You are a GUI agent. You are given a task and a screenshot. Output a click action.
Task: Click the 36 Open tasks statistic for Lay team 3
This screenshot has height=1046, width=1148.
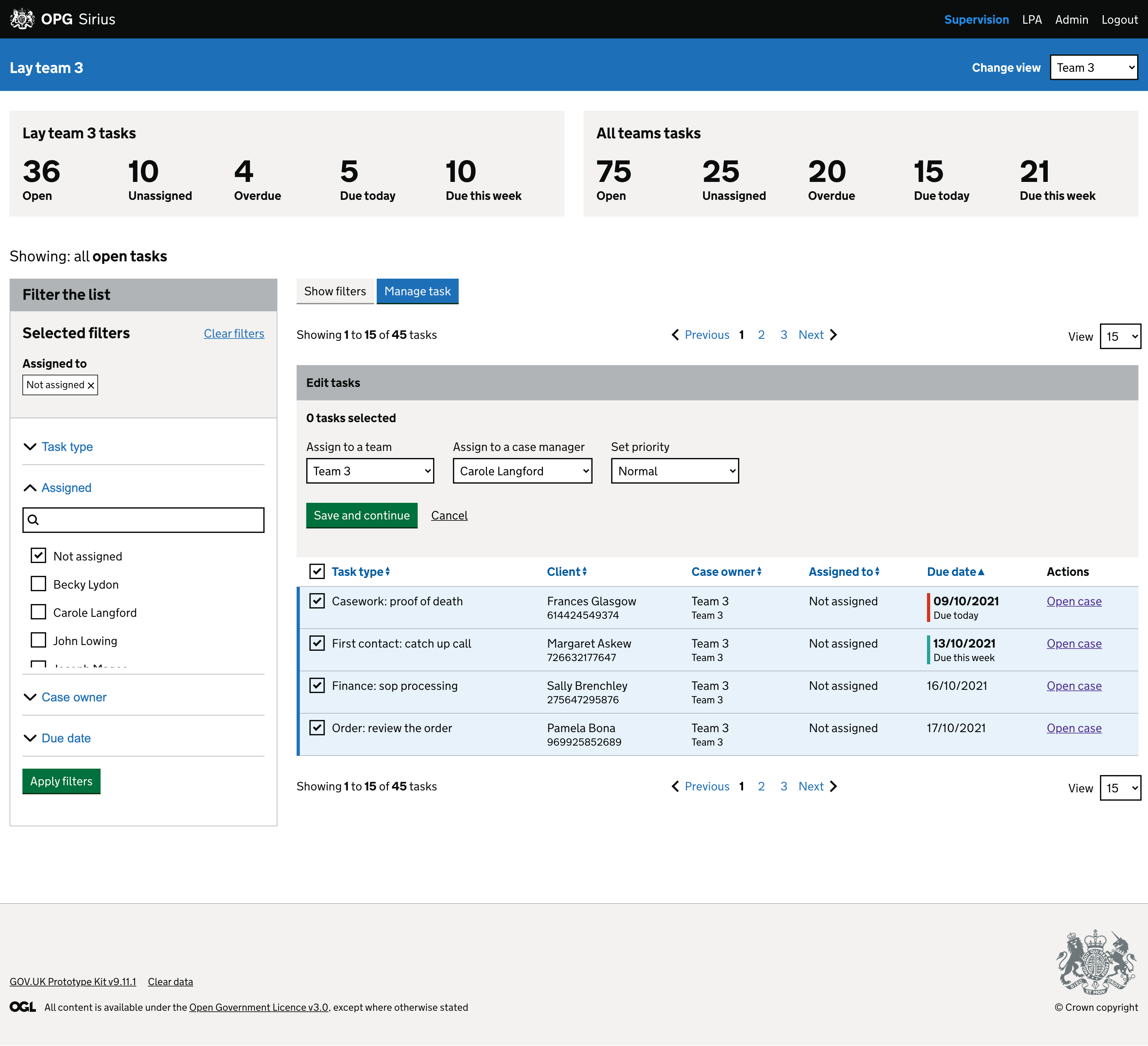click(x=42, y=181)
